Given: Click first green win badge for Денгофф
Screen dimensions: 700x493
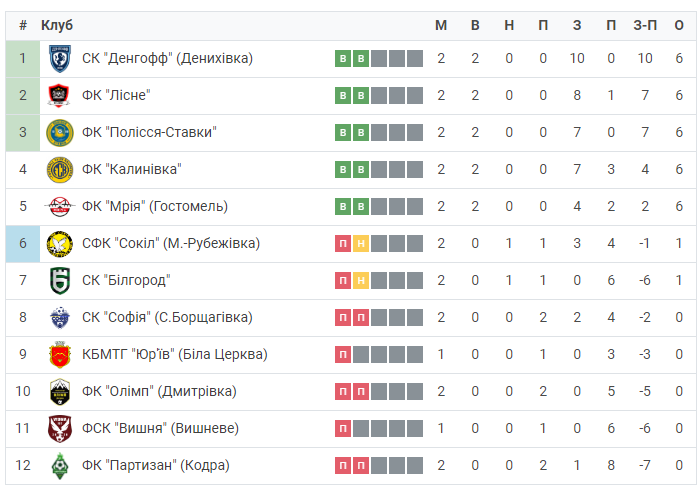Looking at the screenshot, I should pyautogui.click(x=343, y=58).
